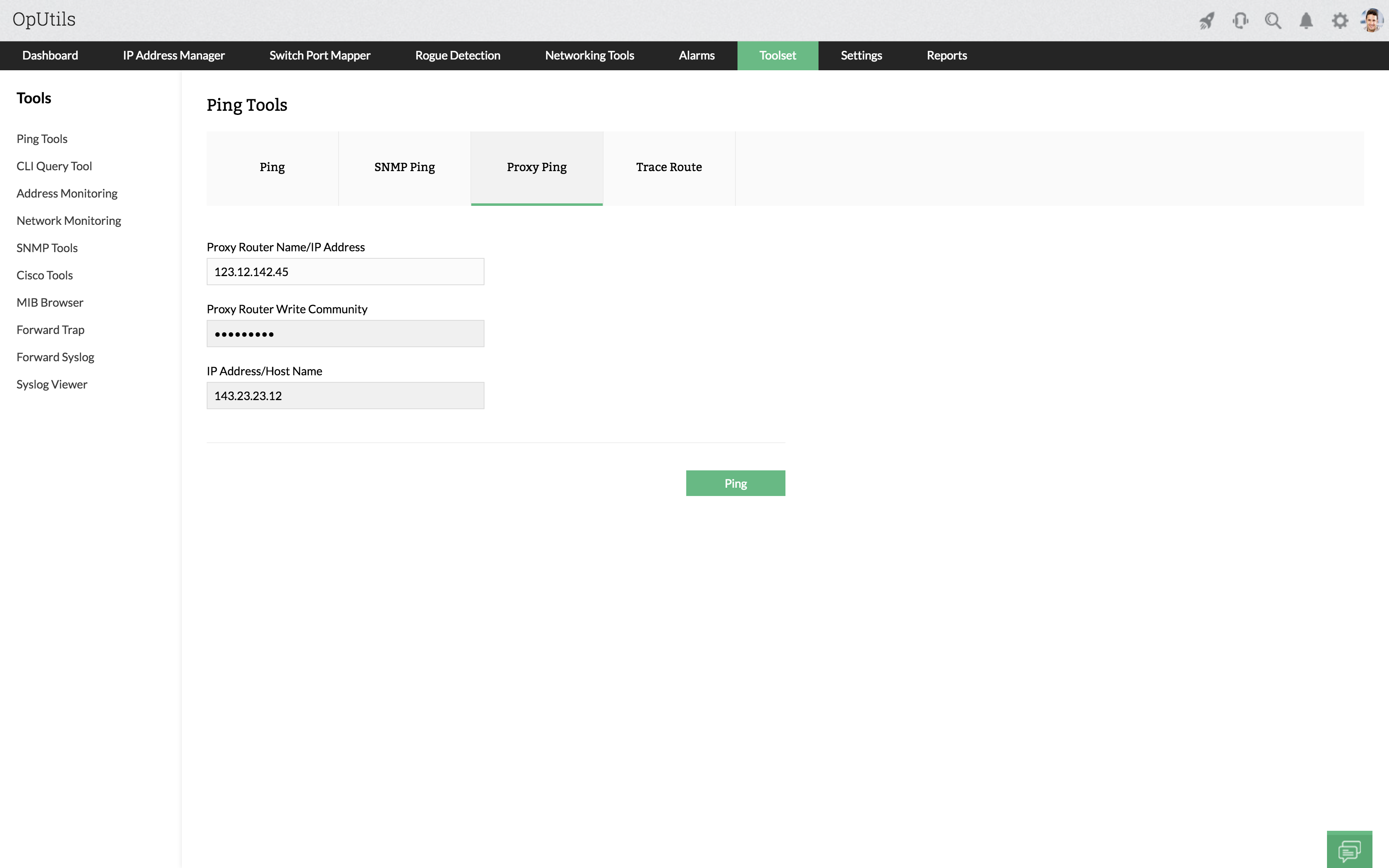Open the user profile avatar
The height and width of the screenshot is (868, 1389).
point(1372,20)
